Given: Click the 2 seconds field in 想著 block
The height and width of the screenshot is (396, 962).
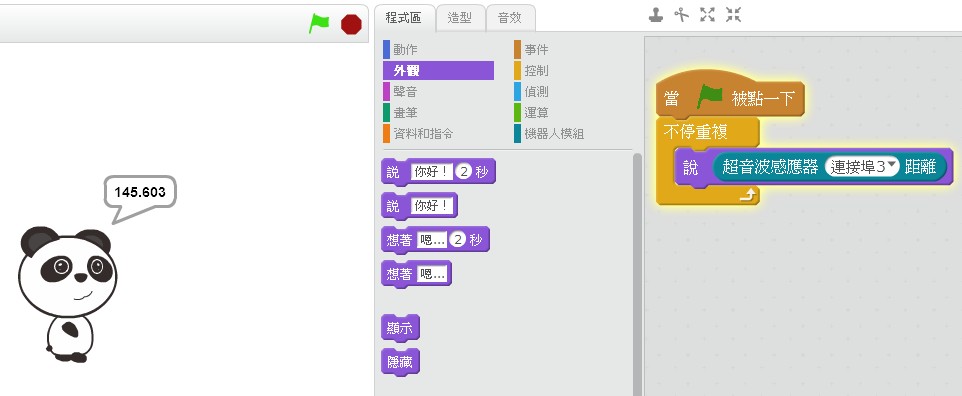Looking at the screenshot, I should [x=458, y=240].
